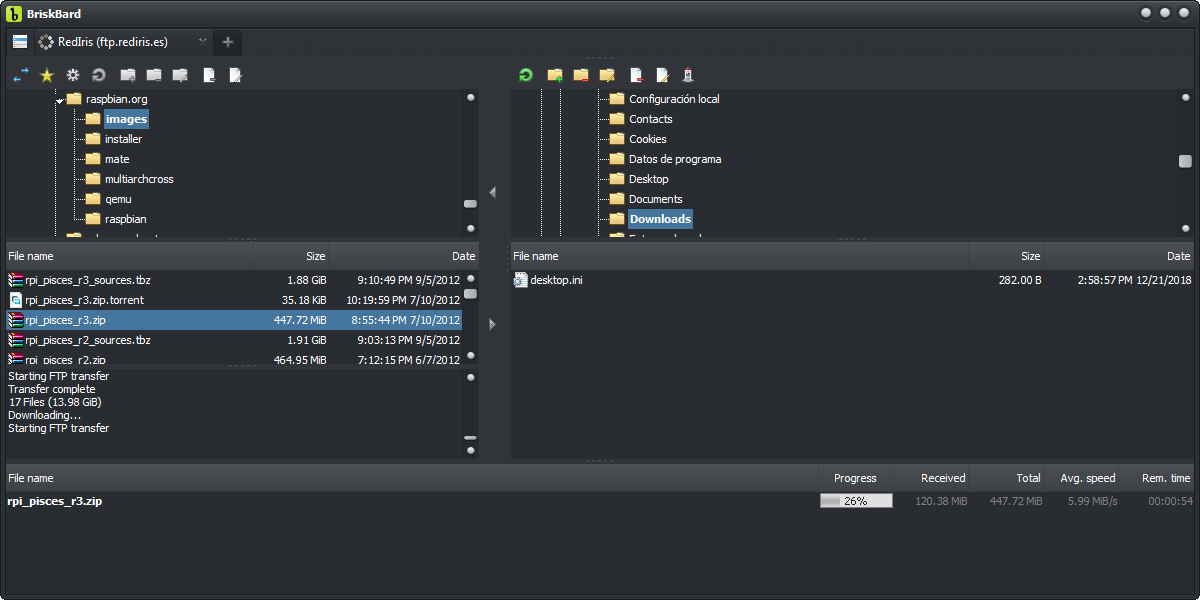Rename the selected local folder
The width and height of the screenshot is (1200, 600).
pos(607,75)
